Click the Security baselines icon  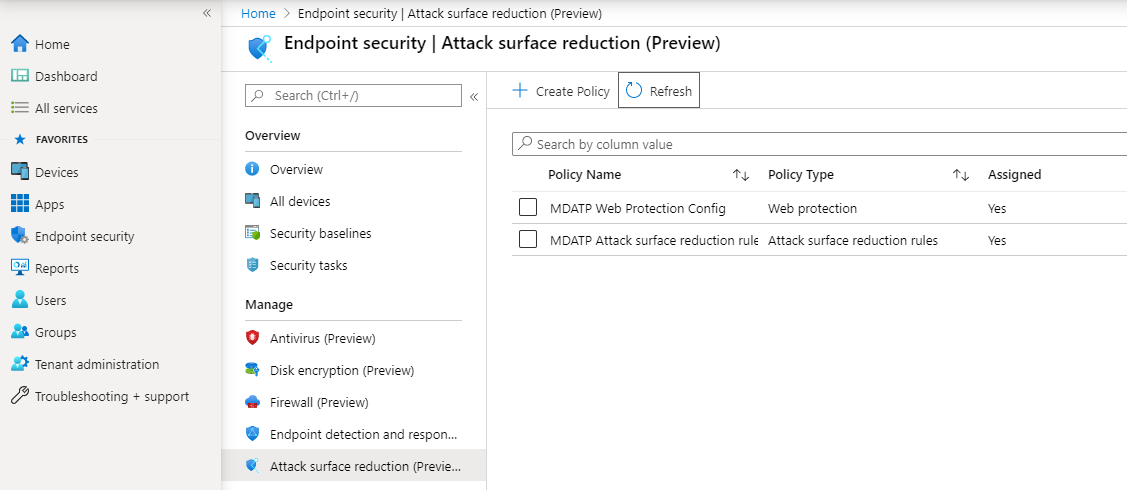pos(253,233)
